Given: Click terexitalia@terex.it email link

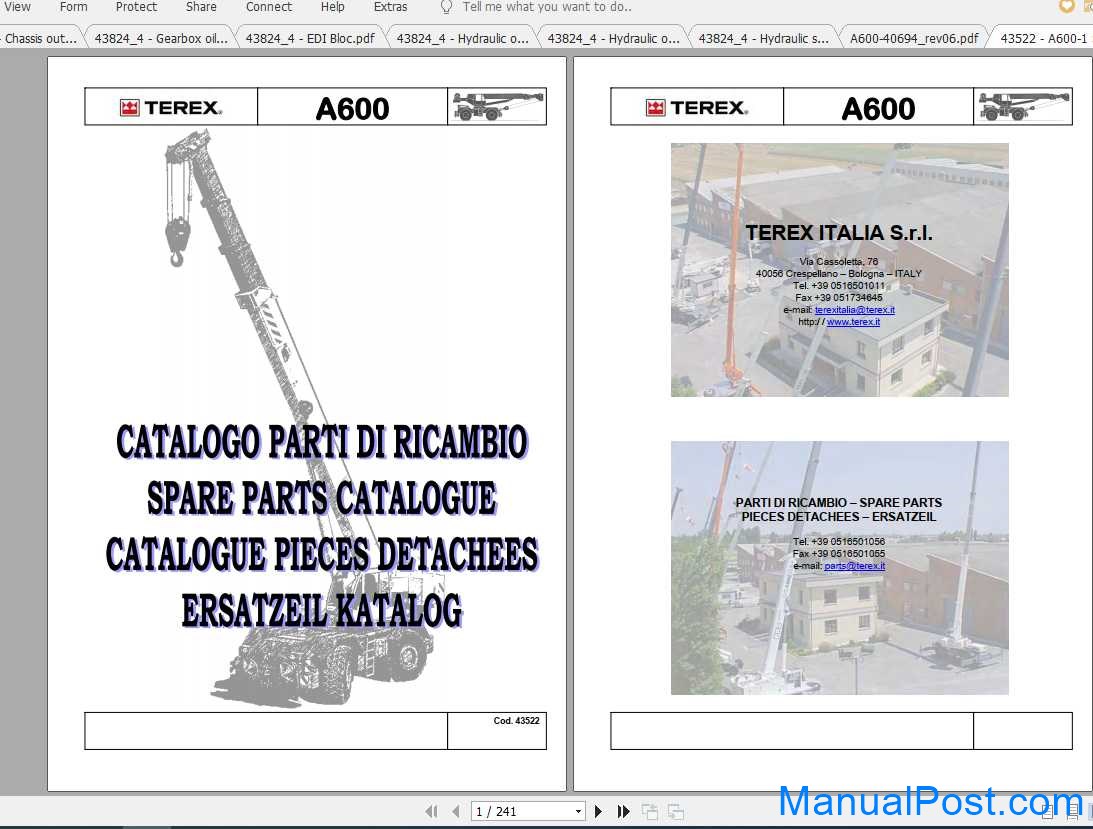Looking at the screenshot, I should point(855,310).
